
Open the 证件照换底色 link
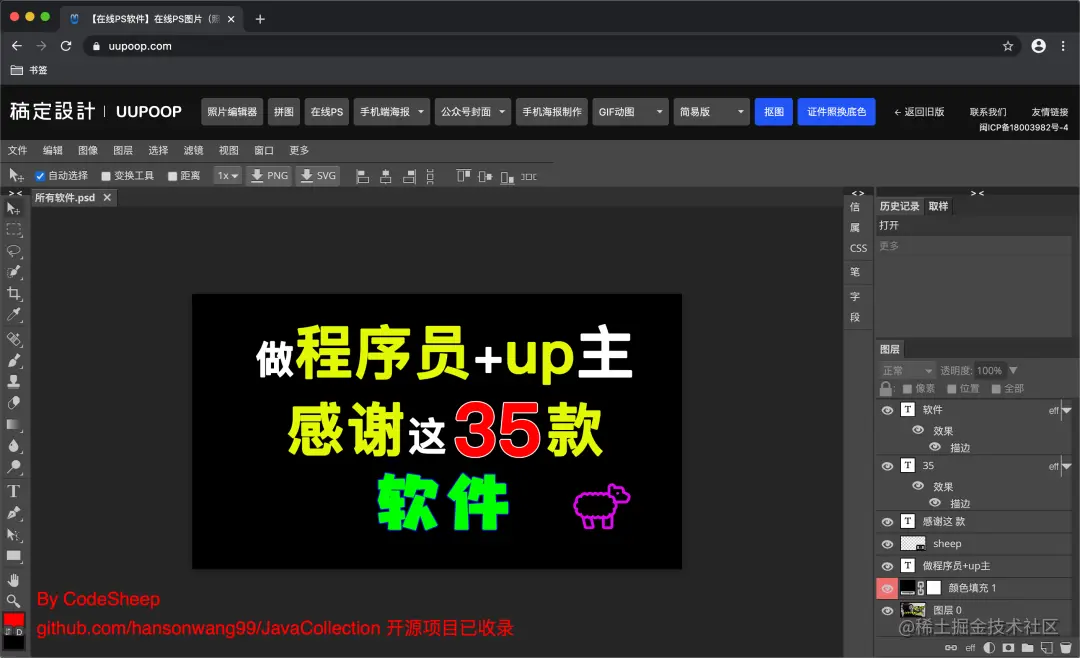click(x=837, y=112)
